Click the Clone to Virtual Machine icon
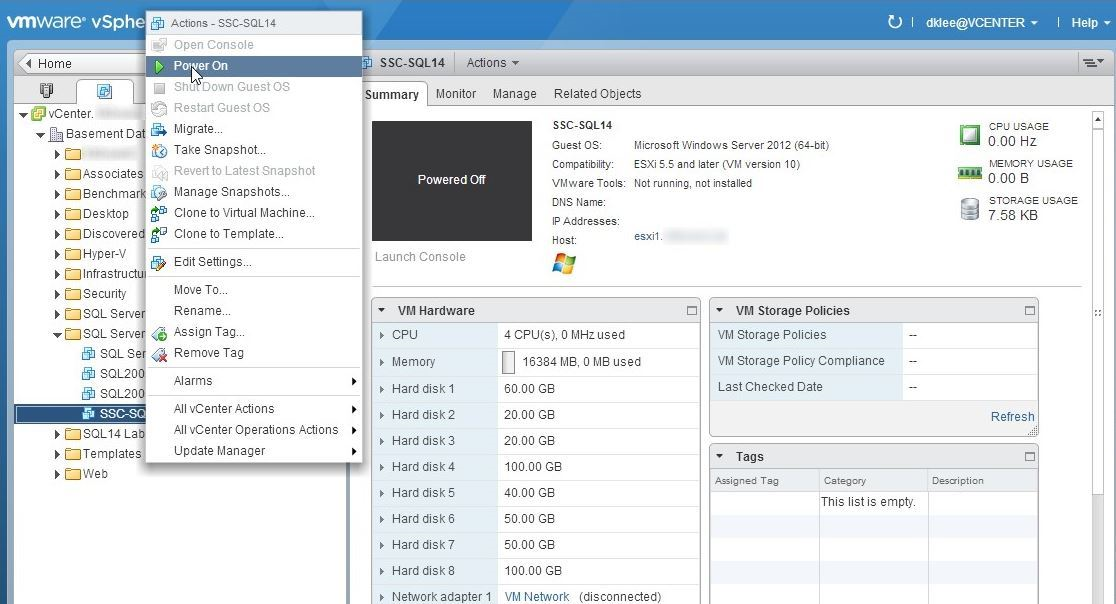 click(x=159, y=213)
